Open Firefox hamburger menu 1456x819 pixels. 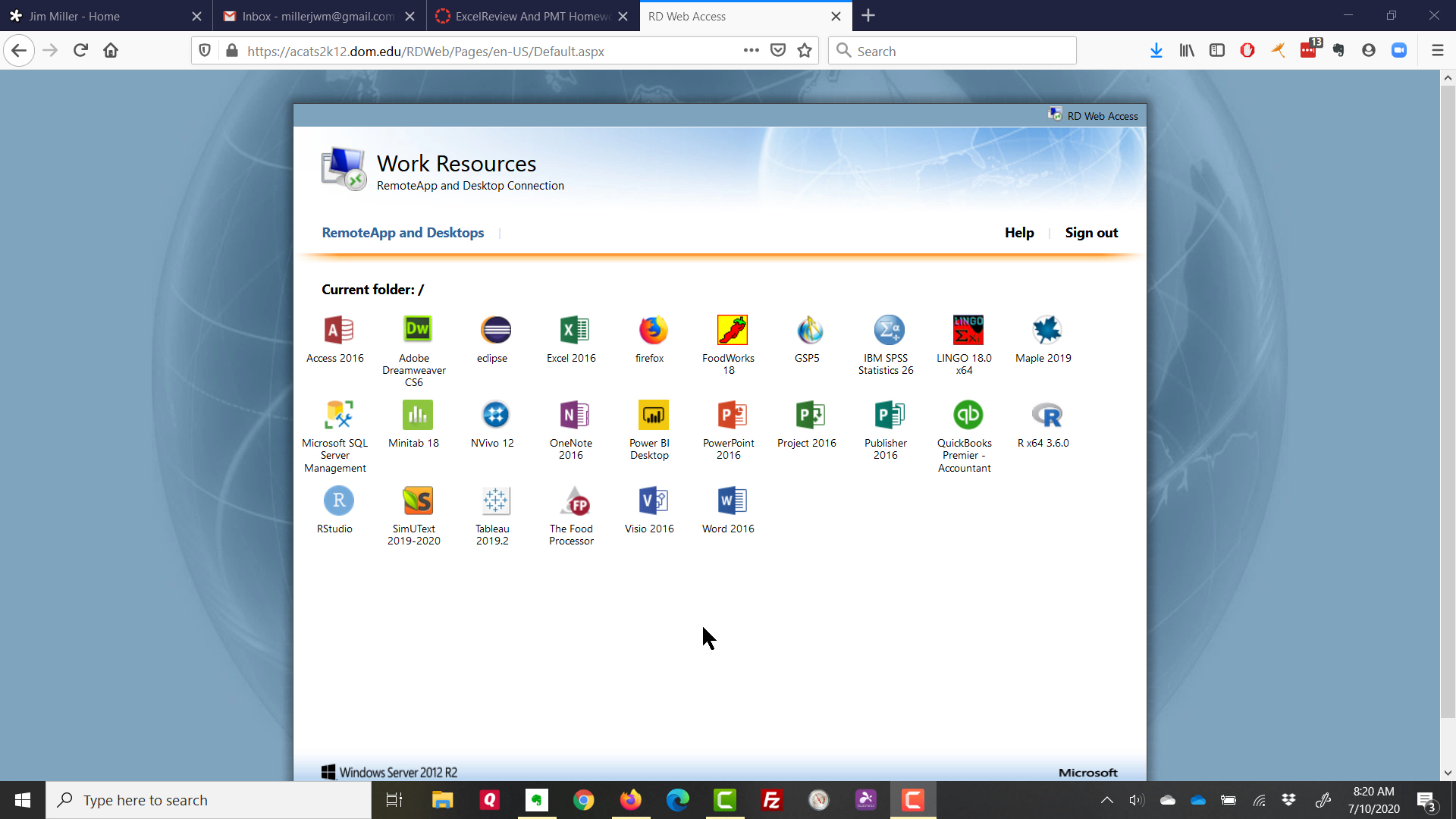pyautogui.click(x=1437, y=51)
